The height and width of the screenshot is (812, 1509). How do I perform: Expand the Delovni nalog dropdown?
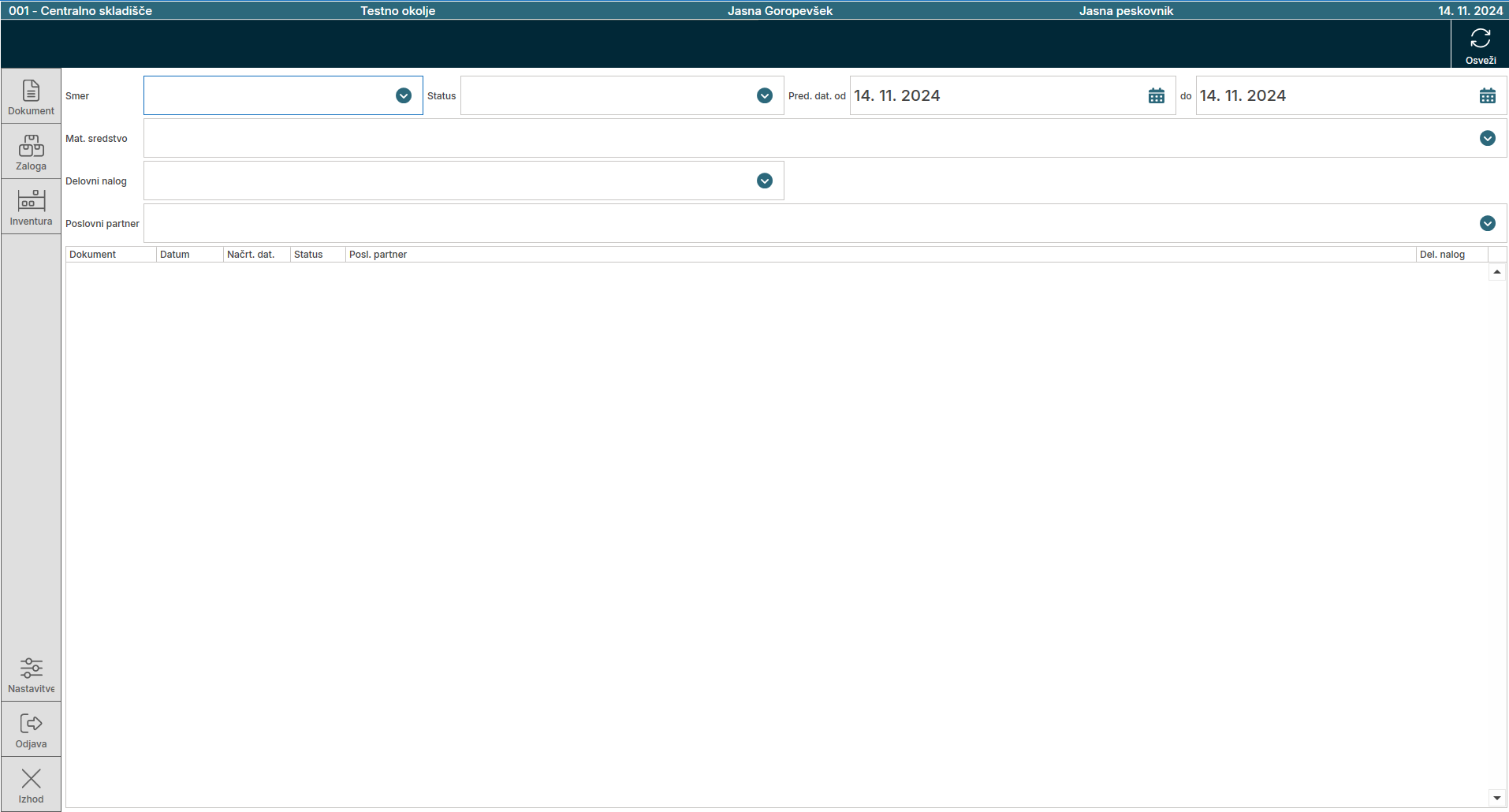(x=764, y=181)
